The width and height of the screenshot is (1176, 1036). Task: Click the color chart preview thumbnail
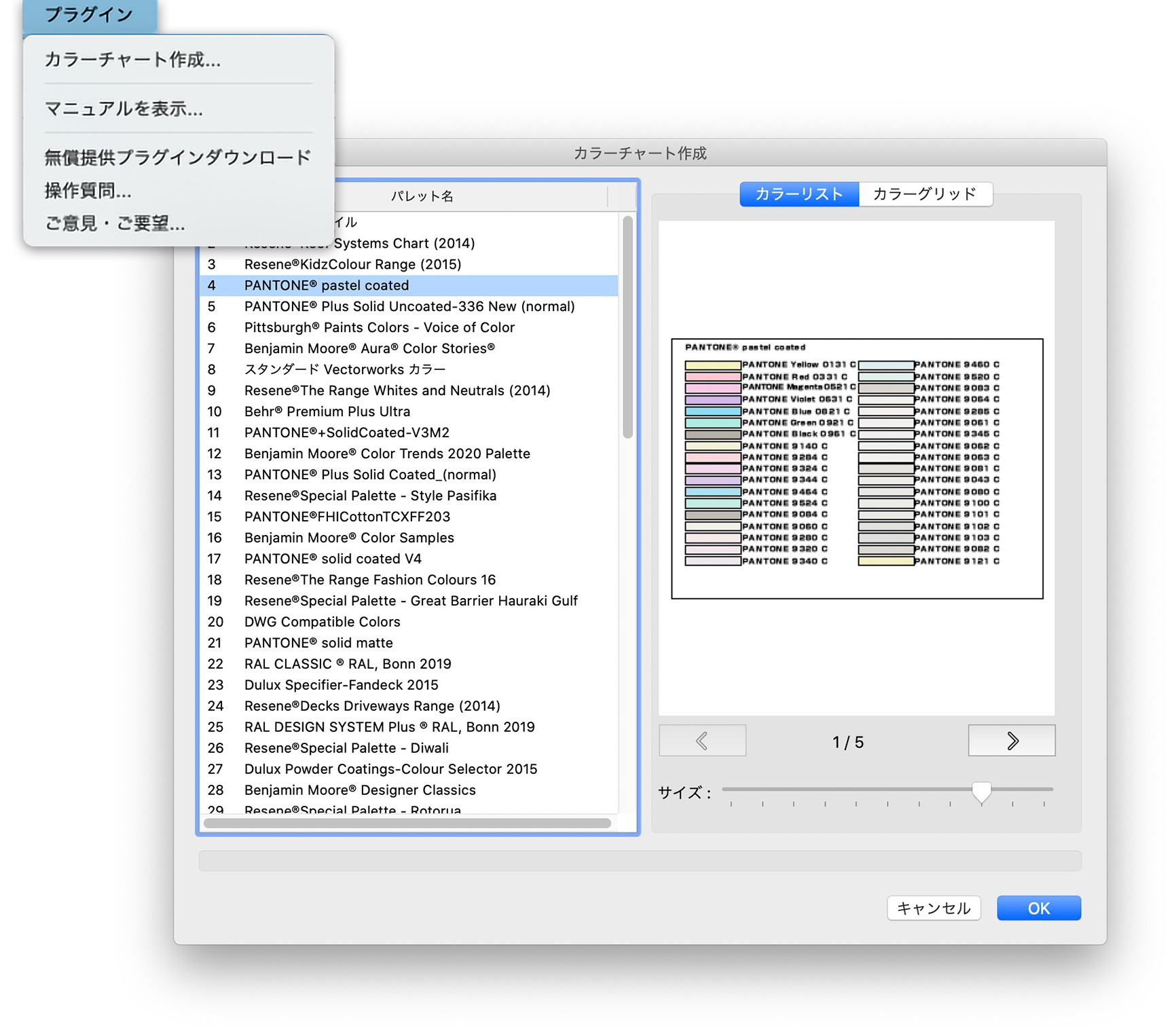tap(857, 468)
